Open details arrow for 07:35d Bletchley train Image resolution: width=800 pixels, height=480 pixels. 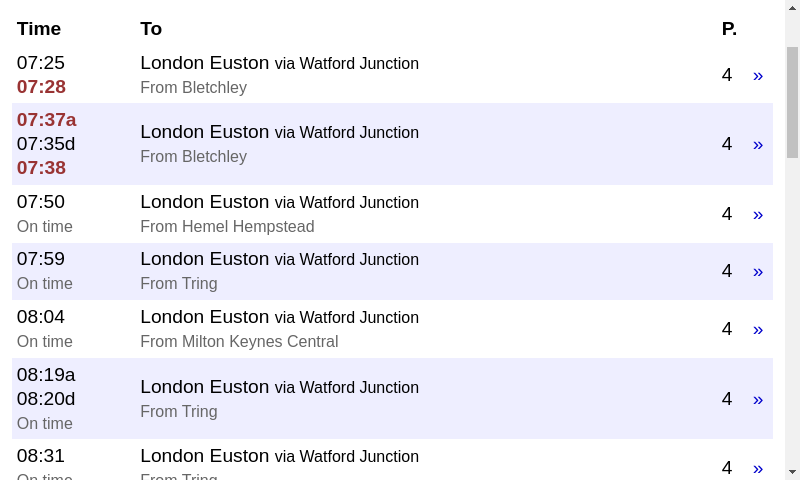(758, 144)
